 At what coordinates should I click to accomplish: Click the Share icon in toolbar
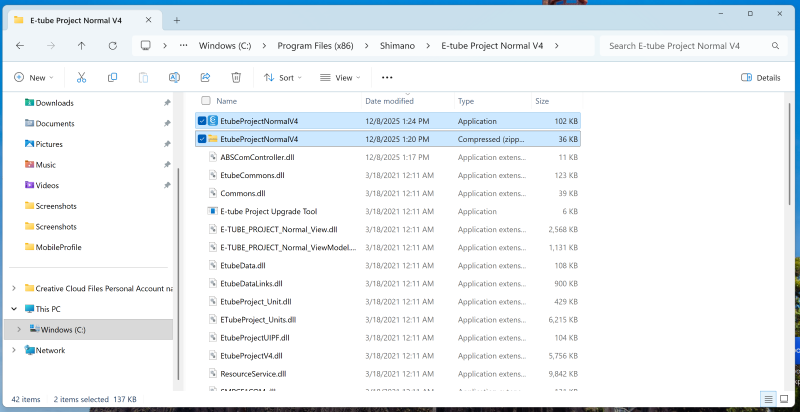[205, 78]
